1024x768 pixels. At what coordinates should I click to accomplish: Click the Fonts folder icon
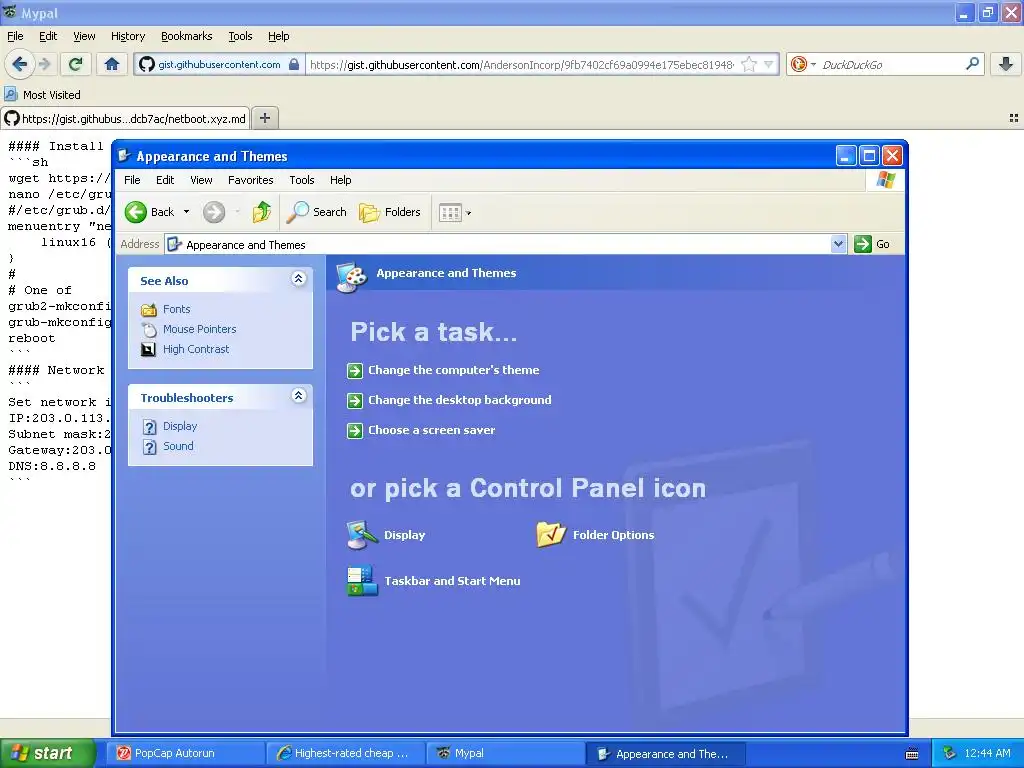click(149, 310)
